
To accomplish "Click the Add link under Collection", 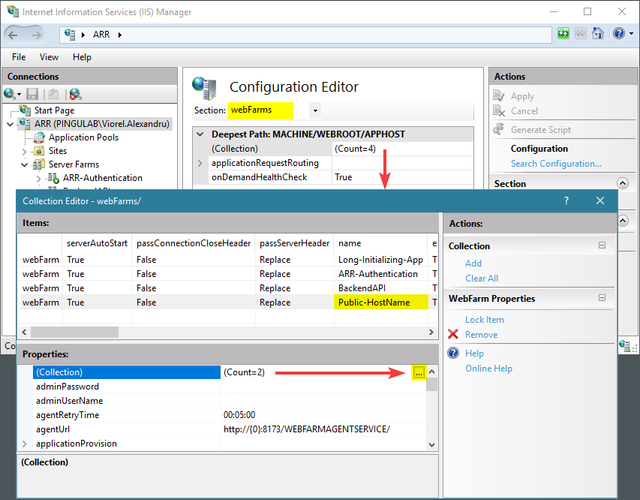I will [473, 263].
